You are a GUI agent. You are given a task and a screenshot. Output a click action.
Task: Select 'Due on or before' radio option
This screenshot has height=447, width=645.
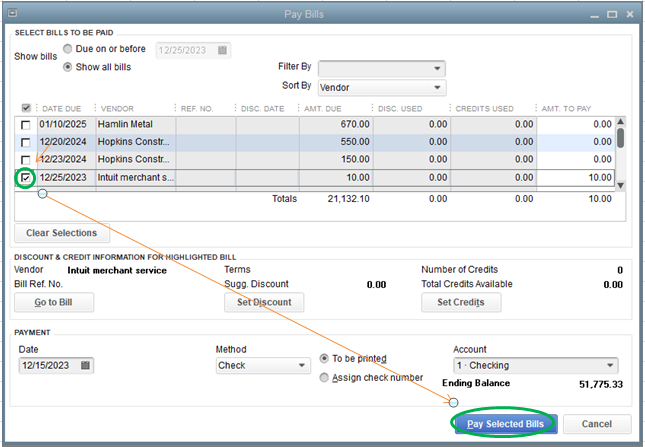(x=67, y=49)
